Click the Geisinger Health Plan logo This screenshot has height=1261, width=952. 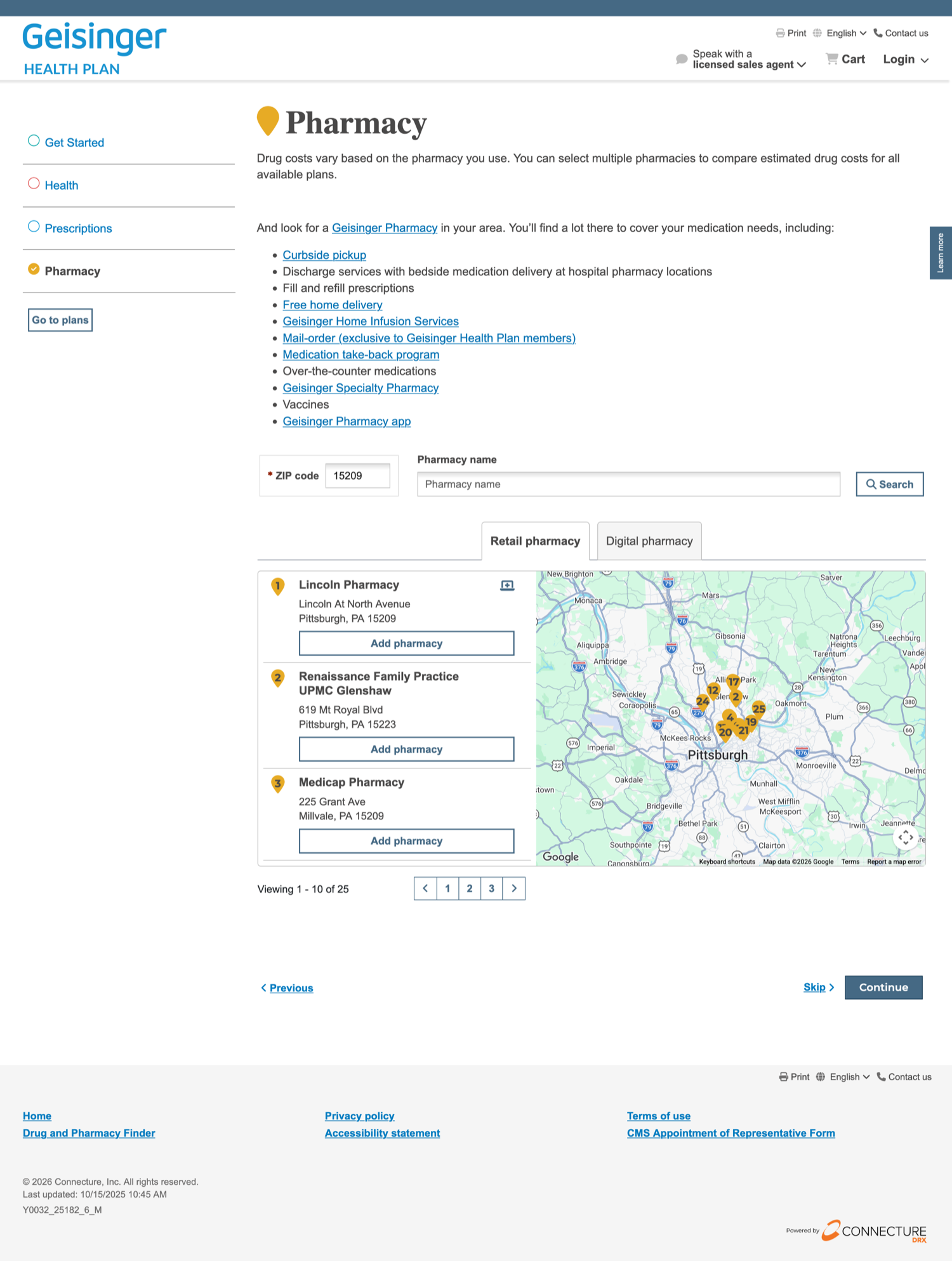click(95, 50)
